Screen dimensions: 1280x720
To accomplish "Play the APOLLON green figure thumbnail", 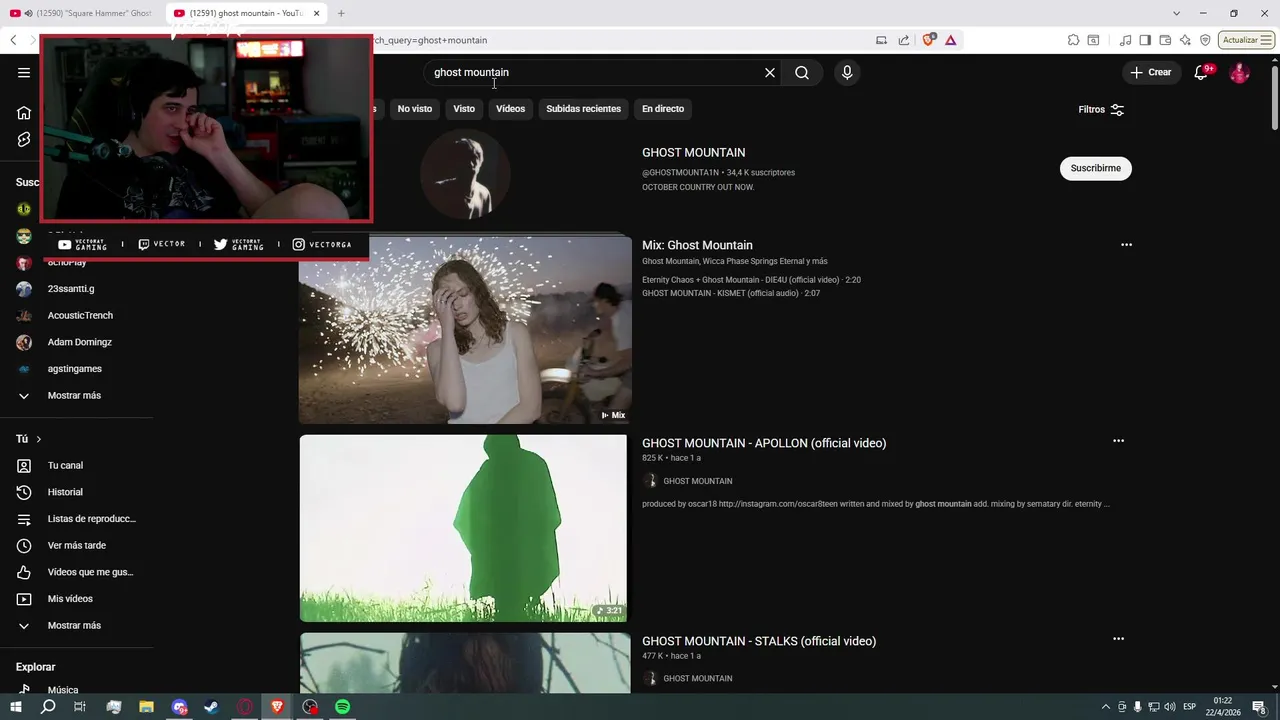I will 464,528.
